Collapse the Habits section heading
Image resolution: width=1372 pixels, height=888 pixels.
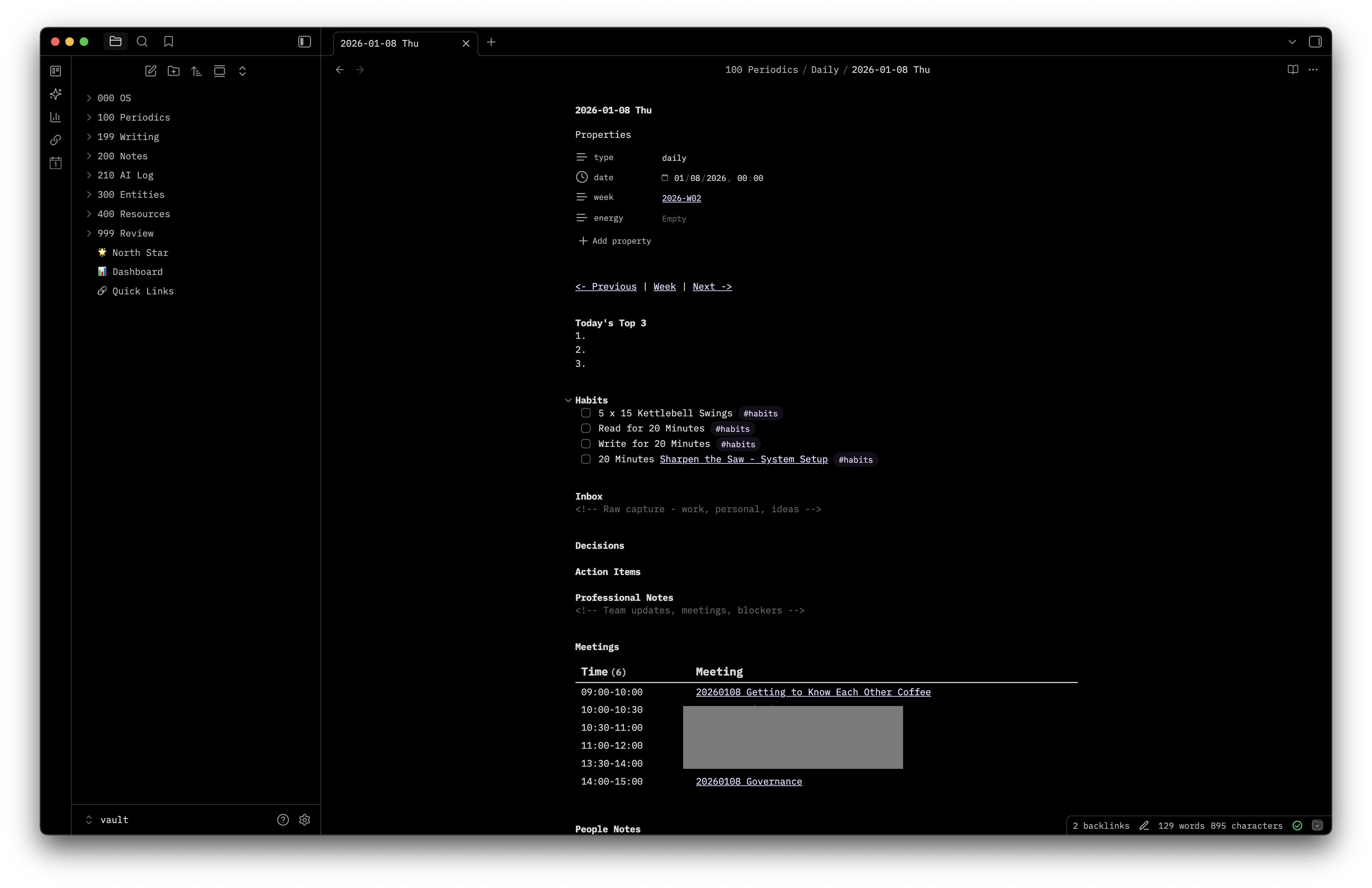569,399
